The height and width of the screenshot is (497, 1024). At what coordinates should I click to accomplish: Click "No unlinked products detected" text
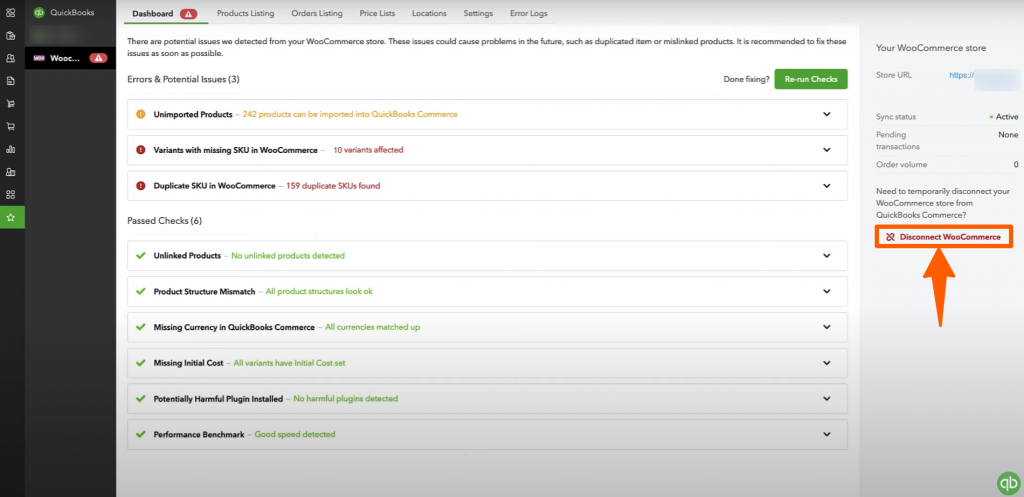click(288, 255)
